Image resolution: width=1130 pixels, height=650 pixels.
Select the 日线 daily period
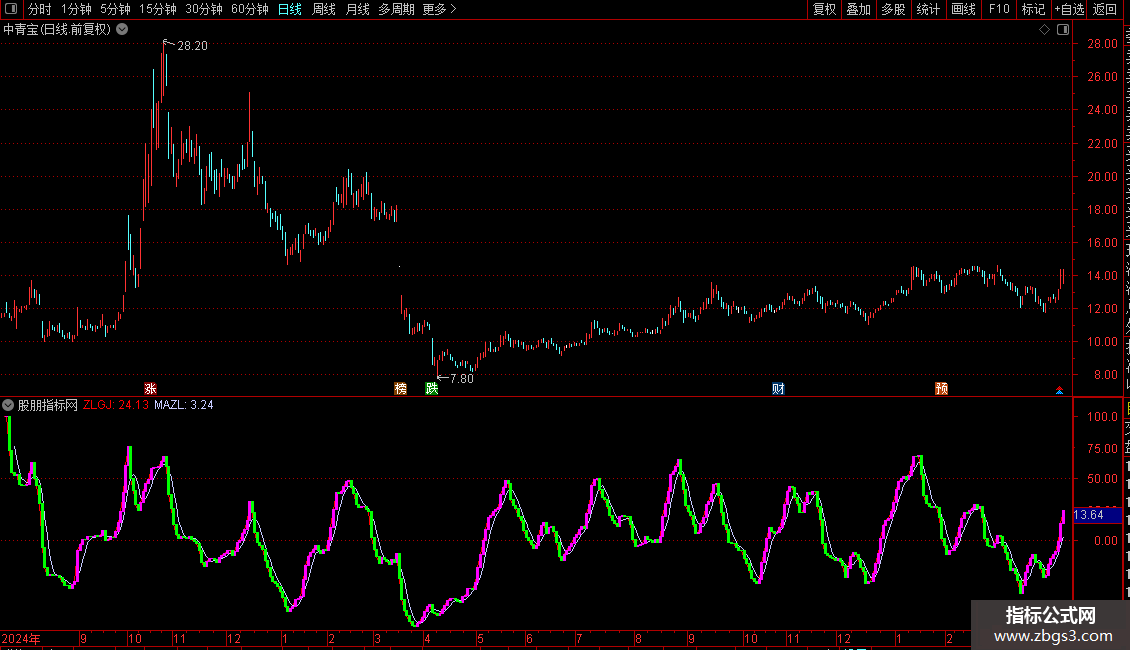290,9
